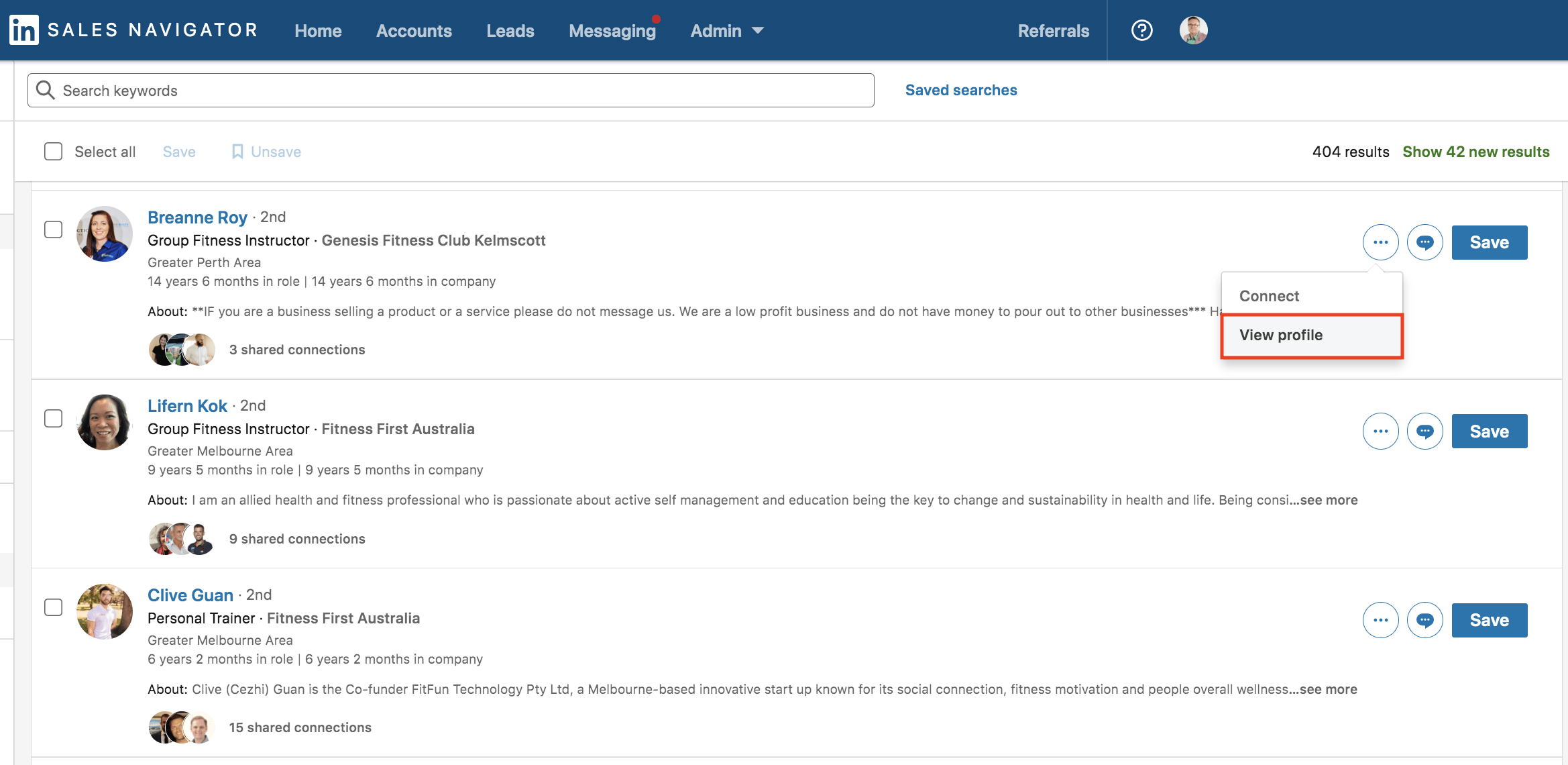Screen dimensions: 1568x765
Task: Click the LinkedIn logo icon
Action: tap(24, 30)
